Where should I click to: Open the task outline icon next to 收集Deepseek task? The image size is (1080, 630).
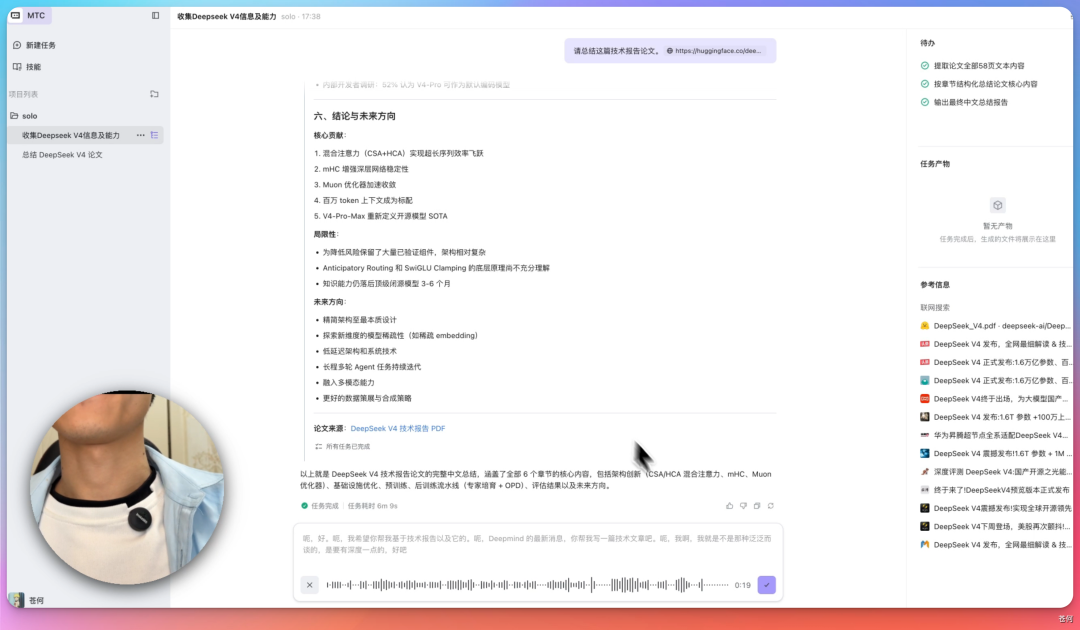click(x=154, y=134)
